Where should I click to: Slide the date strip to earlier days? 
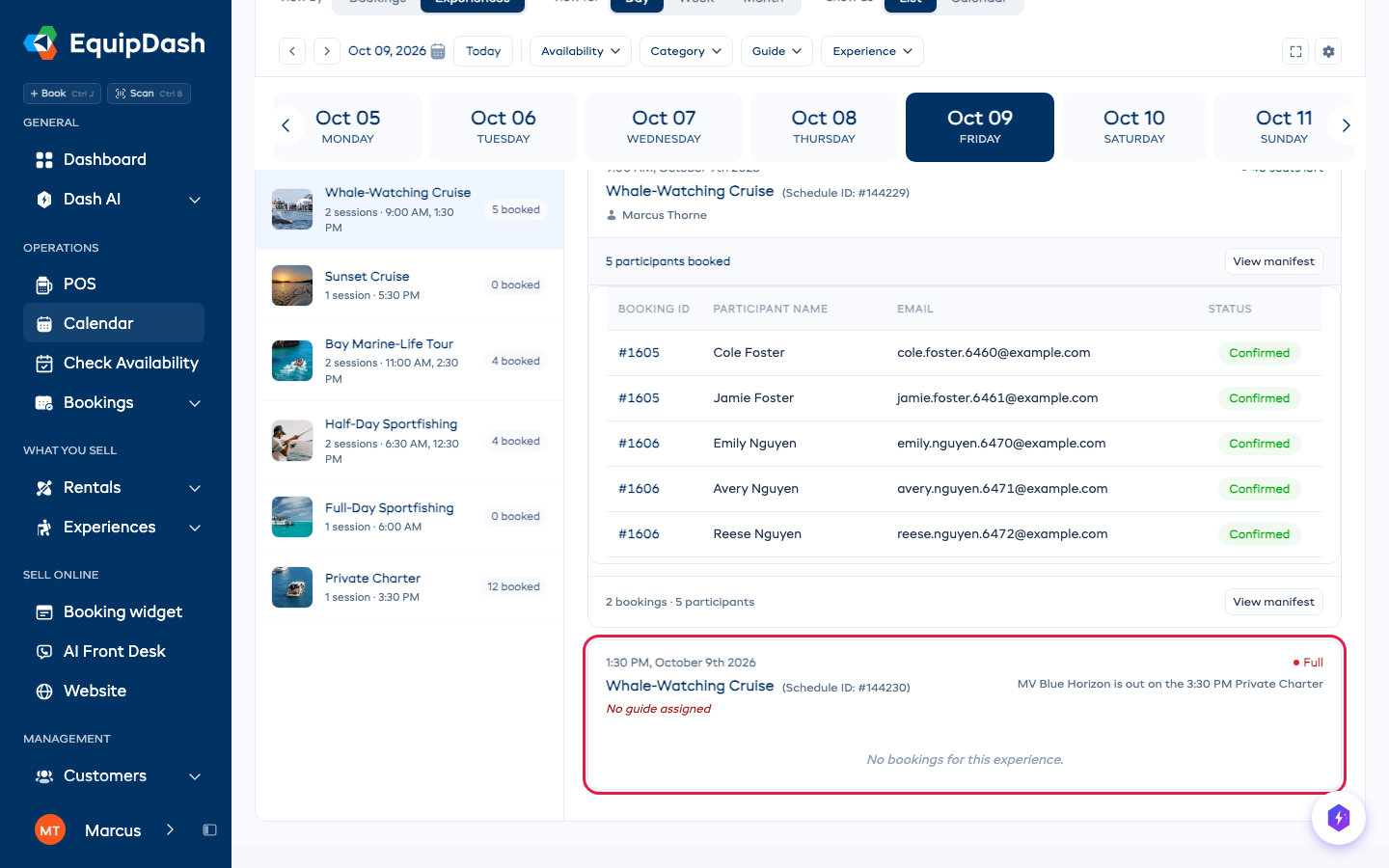286,125
